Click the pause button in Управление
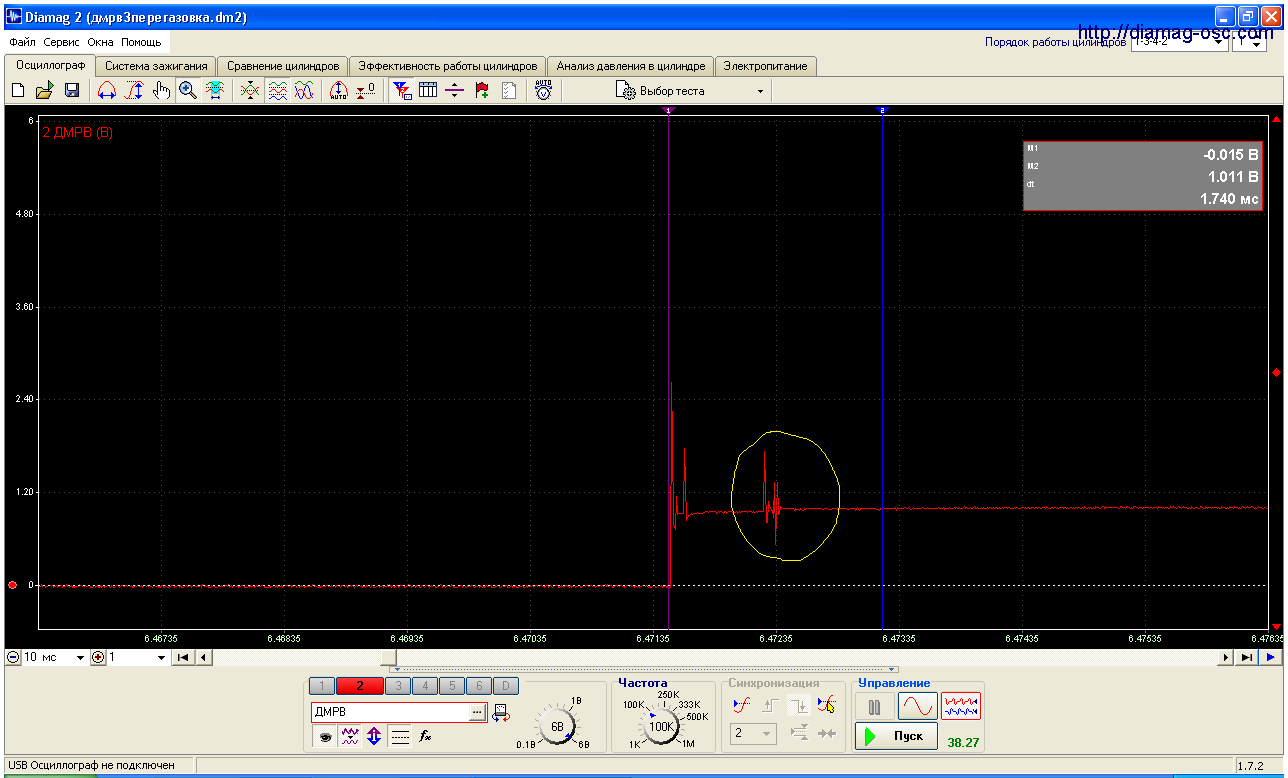Screen dimensions: 1288x778 click(875, 706)
